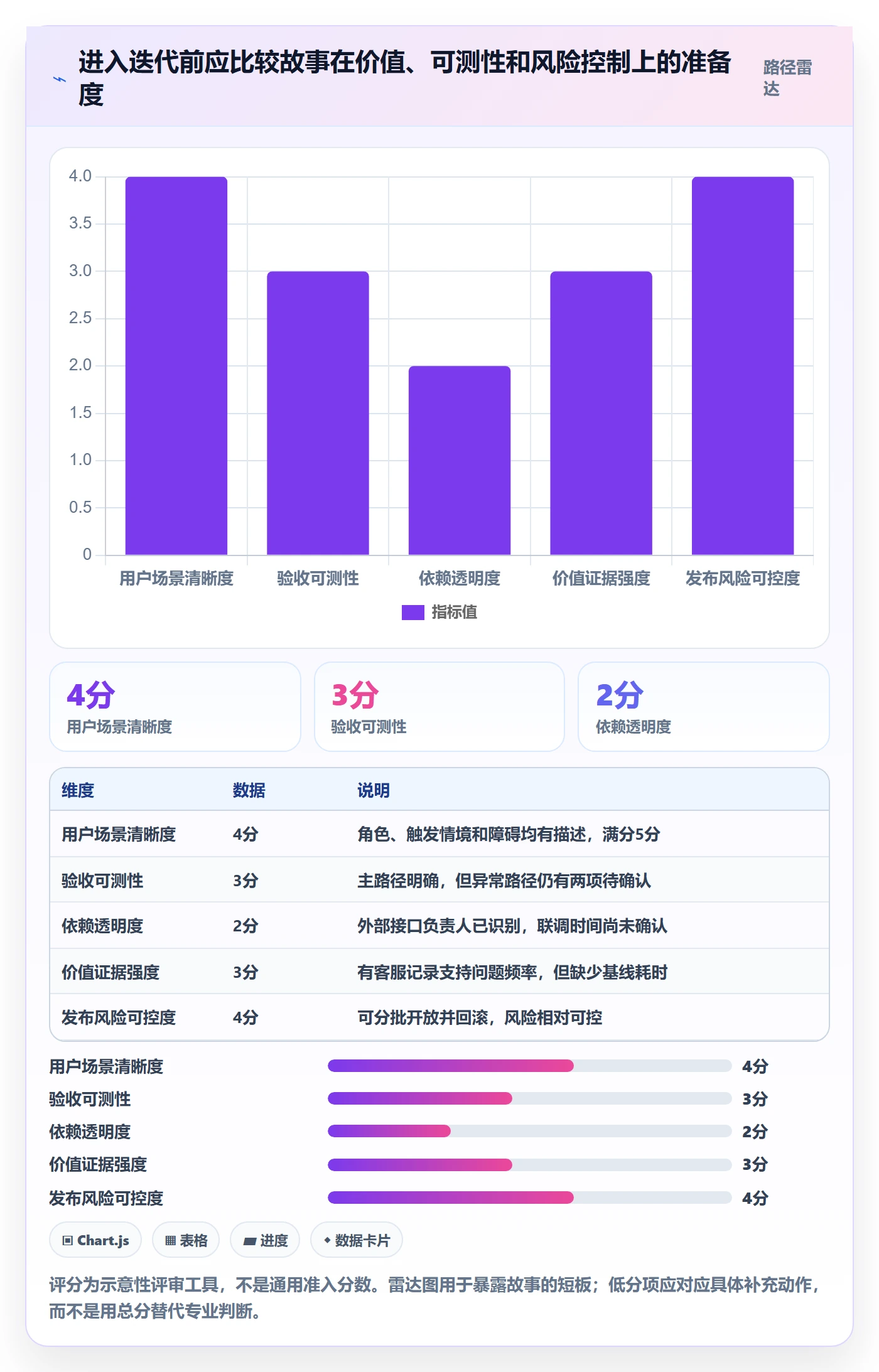The width and height of the screenshot is (879, 1372).
Task: Select the 依赖透明度 table row cell
Action: (x=102, y=926)
